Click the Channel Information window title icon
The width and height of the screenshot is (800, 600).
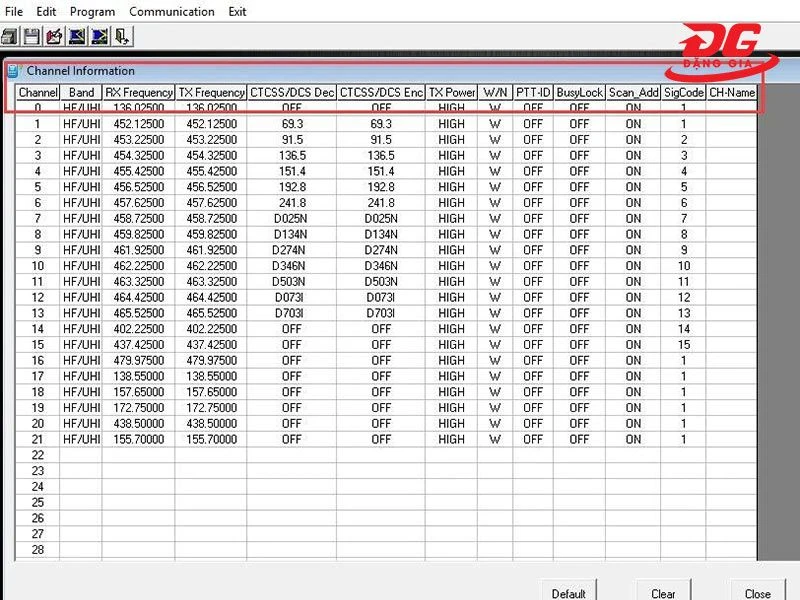pos(14,71)
